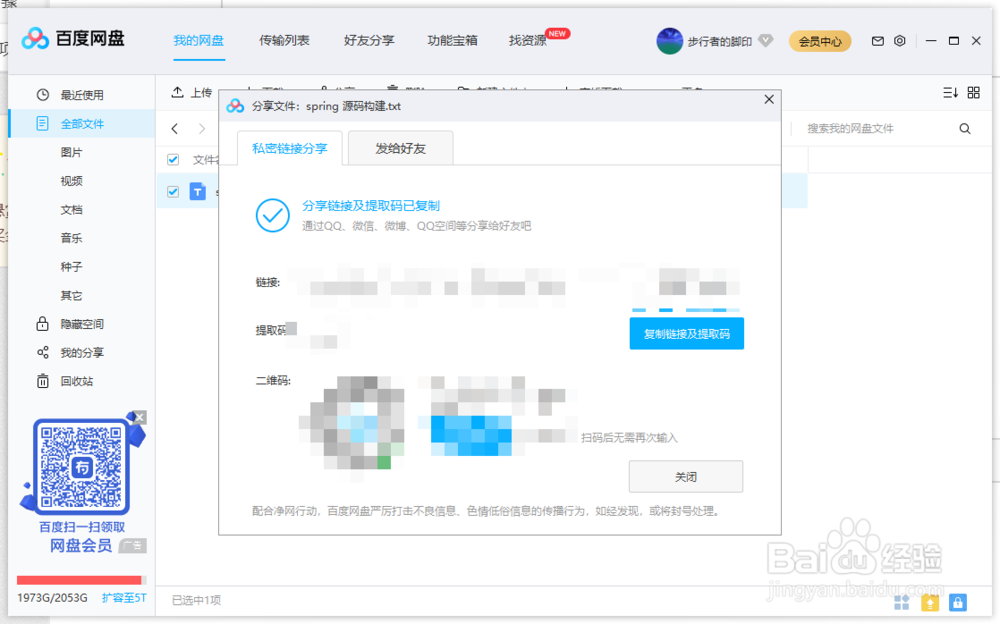The width and height of the screenshot is (1000, 624).
Task: Click the bottom-right blue lock icon
Action: tap(958, 602)
